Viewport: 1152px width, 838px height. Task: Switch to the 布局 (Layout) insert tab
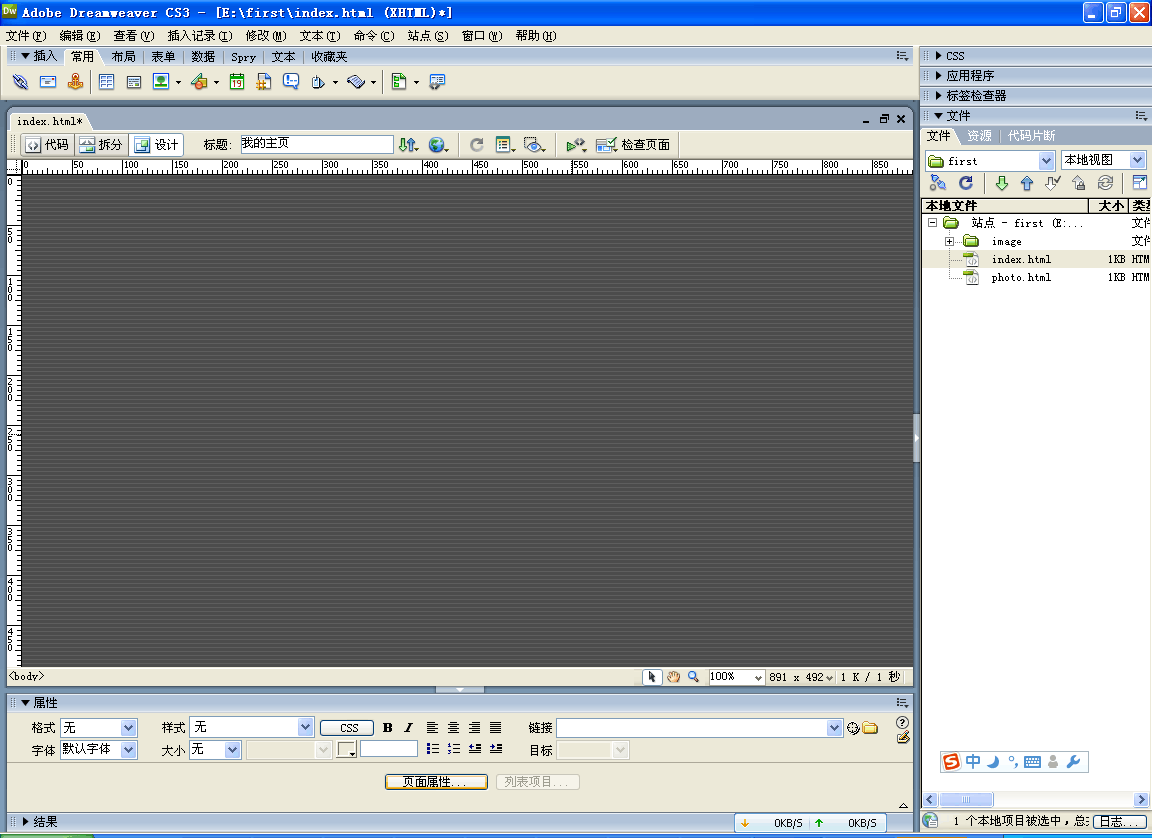(x=123, y=57)
